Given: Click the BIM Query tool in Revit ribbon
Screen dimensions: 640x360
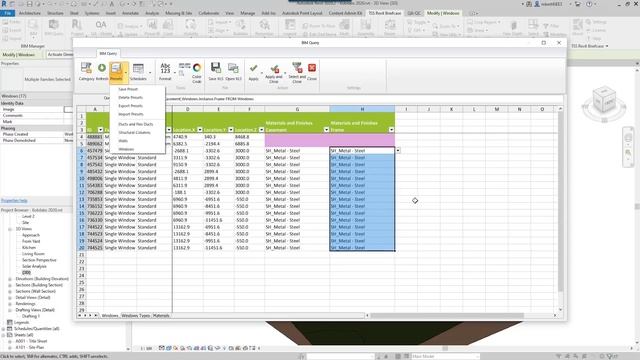Looking at the screenshot, I should click(x=54, y=28).
